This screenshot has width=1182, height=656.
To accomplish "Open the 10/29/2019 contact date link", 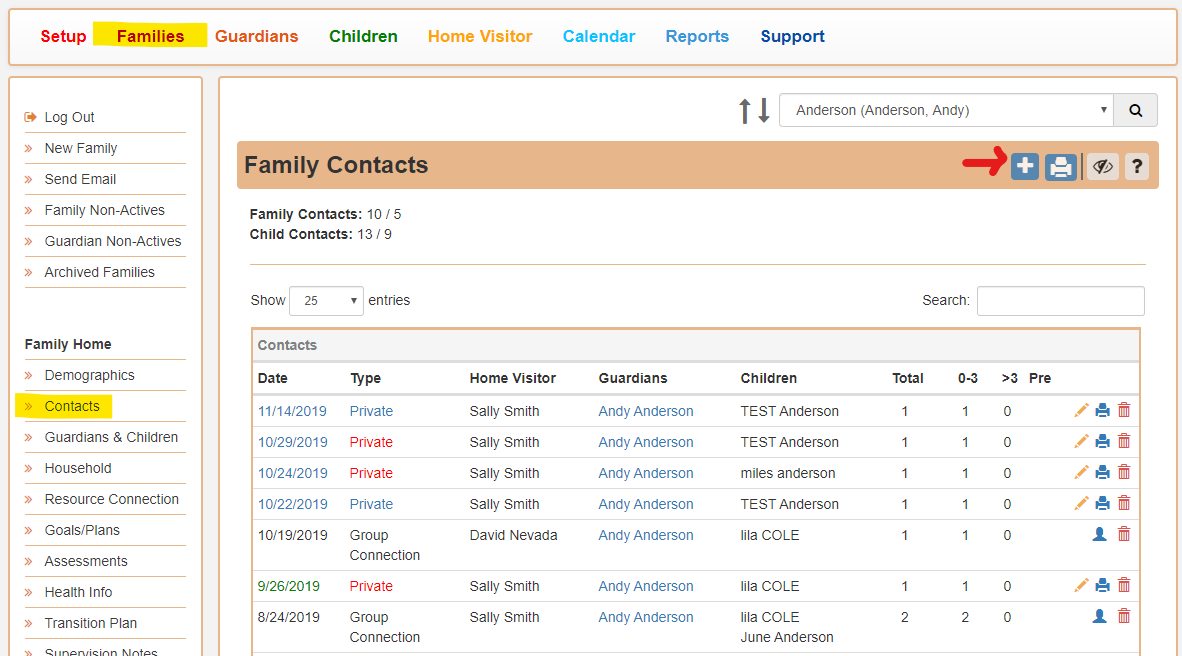I will [292, 442].
